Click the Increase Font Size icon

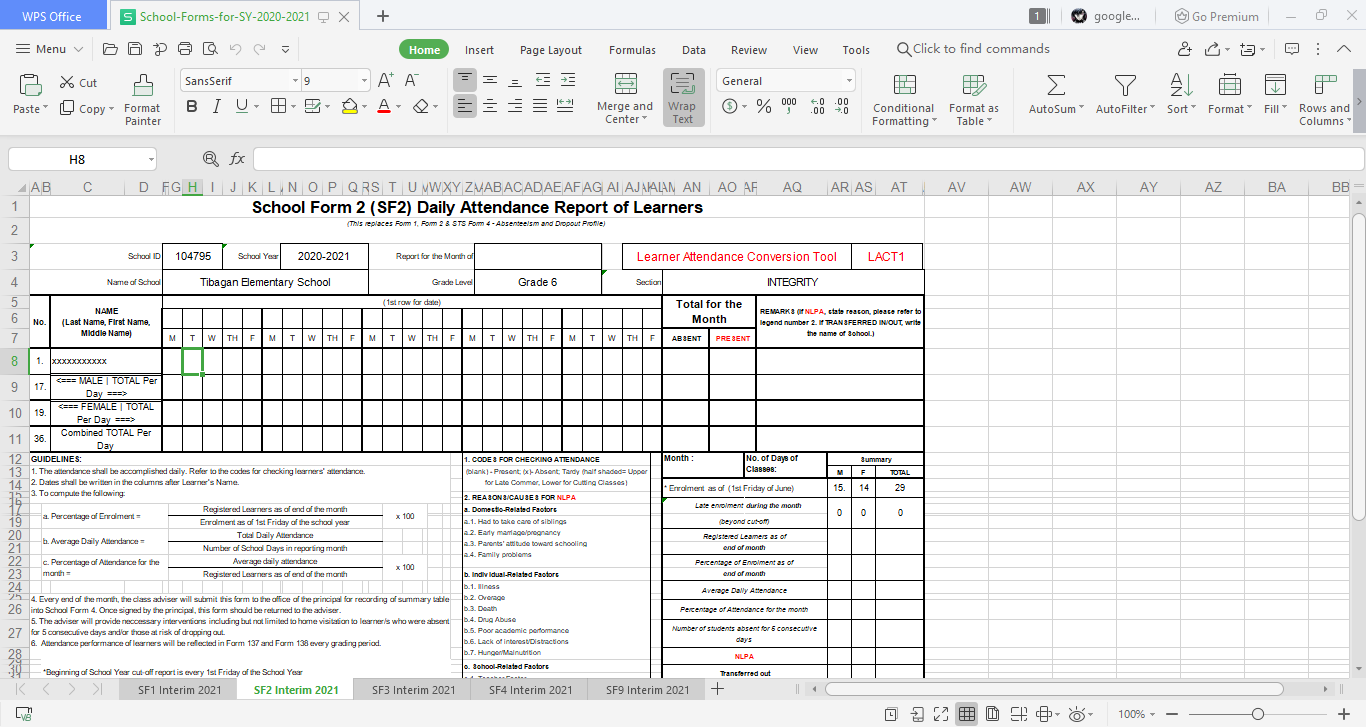point(385,81)
